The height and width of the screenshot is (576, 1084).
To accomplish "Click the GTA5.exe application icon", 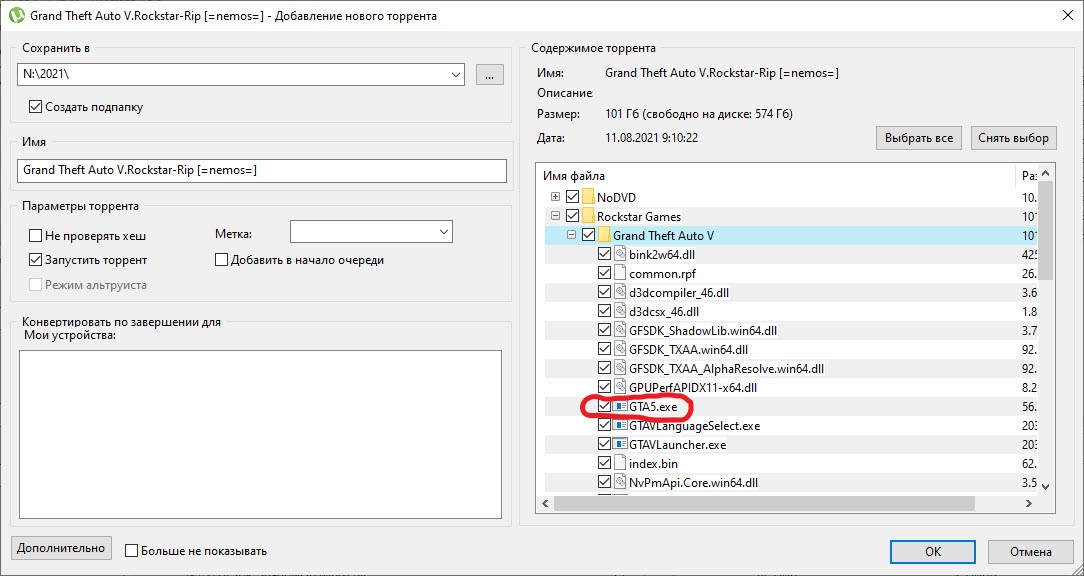I will click(x=620, y=407).
